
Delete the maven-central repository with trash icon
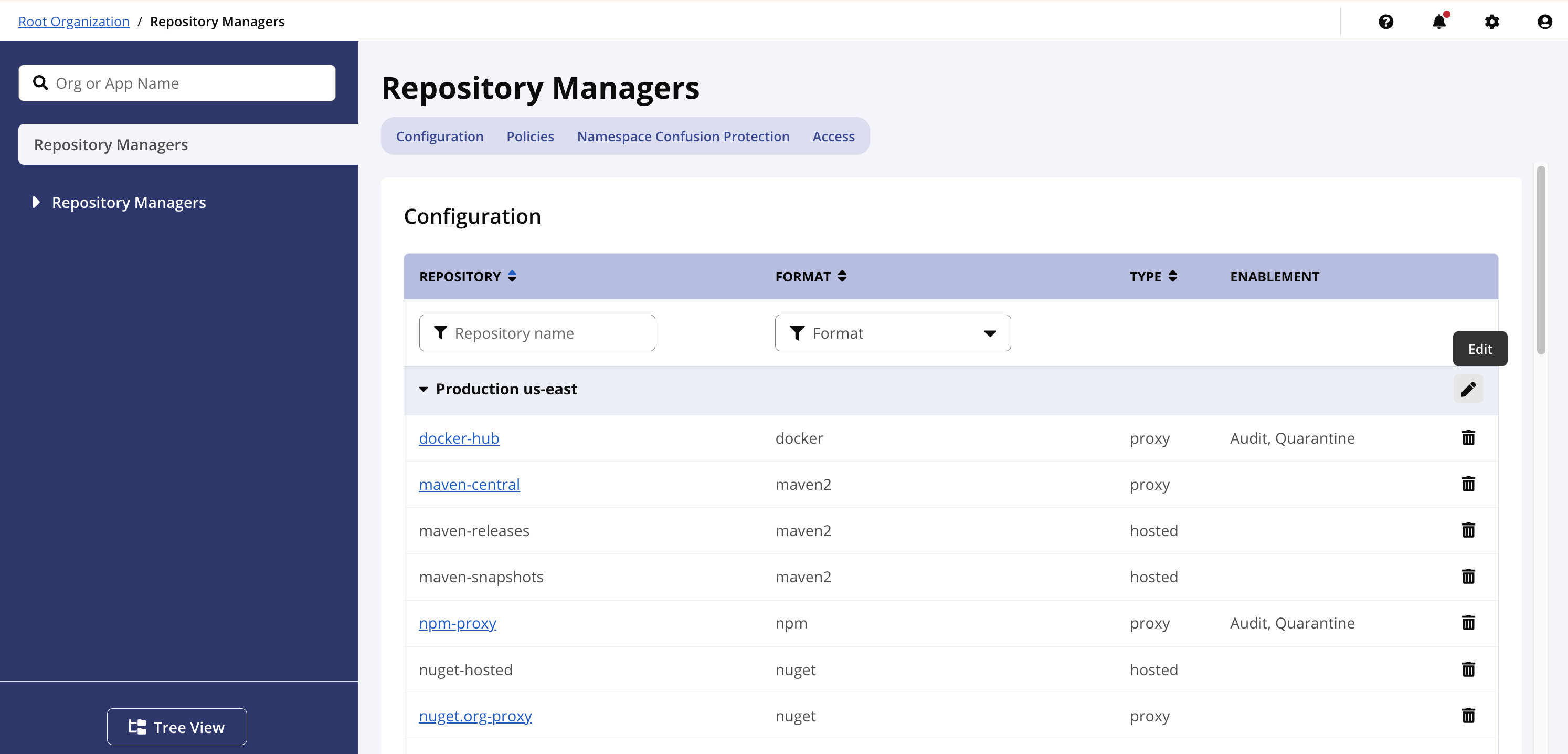(x=1468, y=484)
